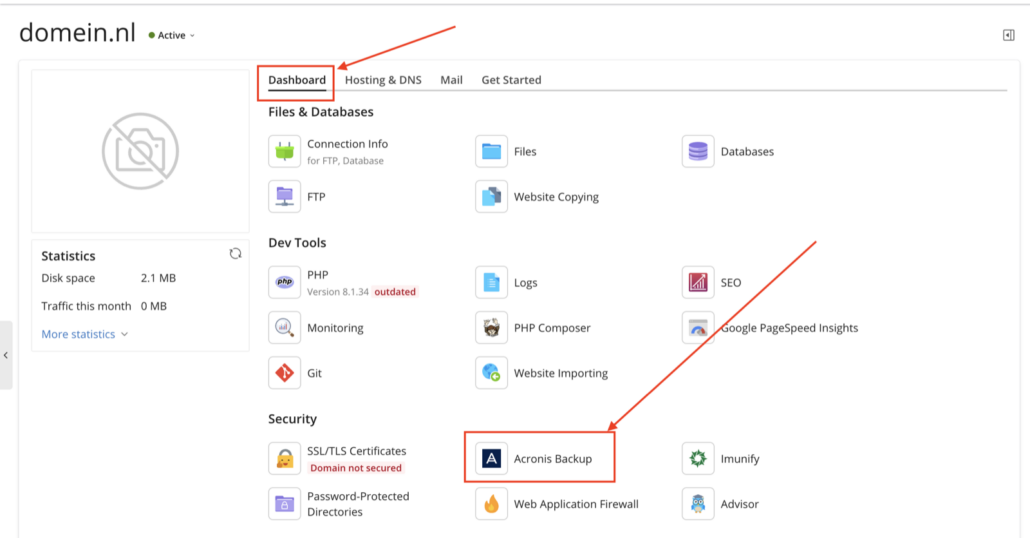
Task: Click the Imunify icon
Action: [698, 459]
